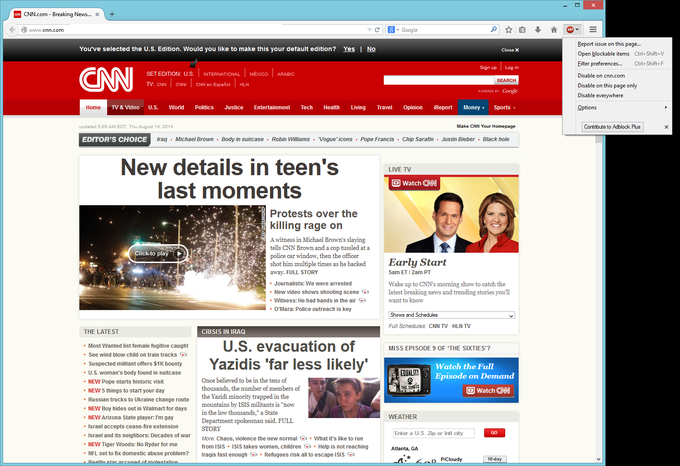Open the TV & Video nav tab

(x=125, y=108)
